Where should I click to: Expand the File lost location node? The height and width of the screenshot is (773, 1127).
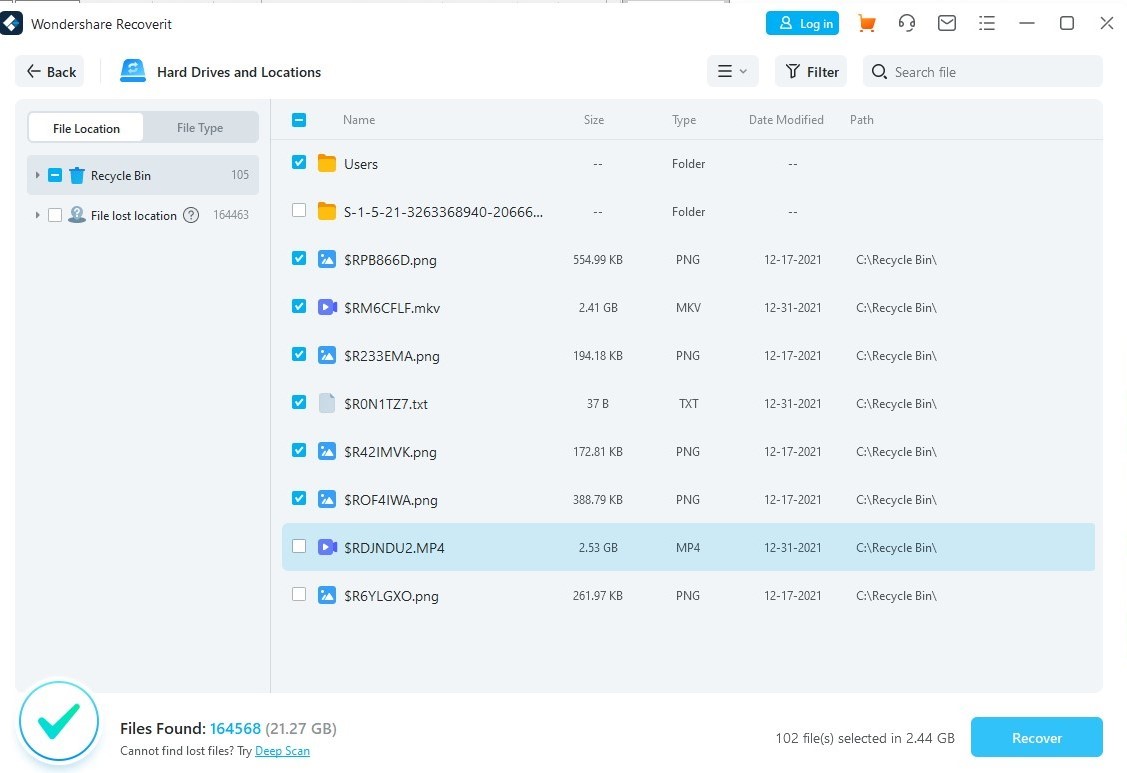(37, 215)
